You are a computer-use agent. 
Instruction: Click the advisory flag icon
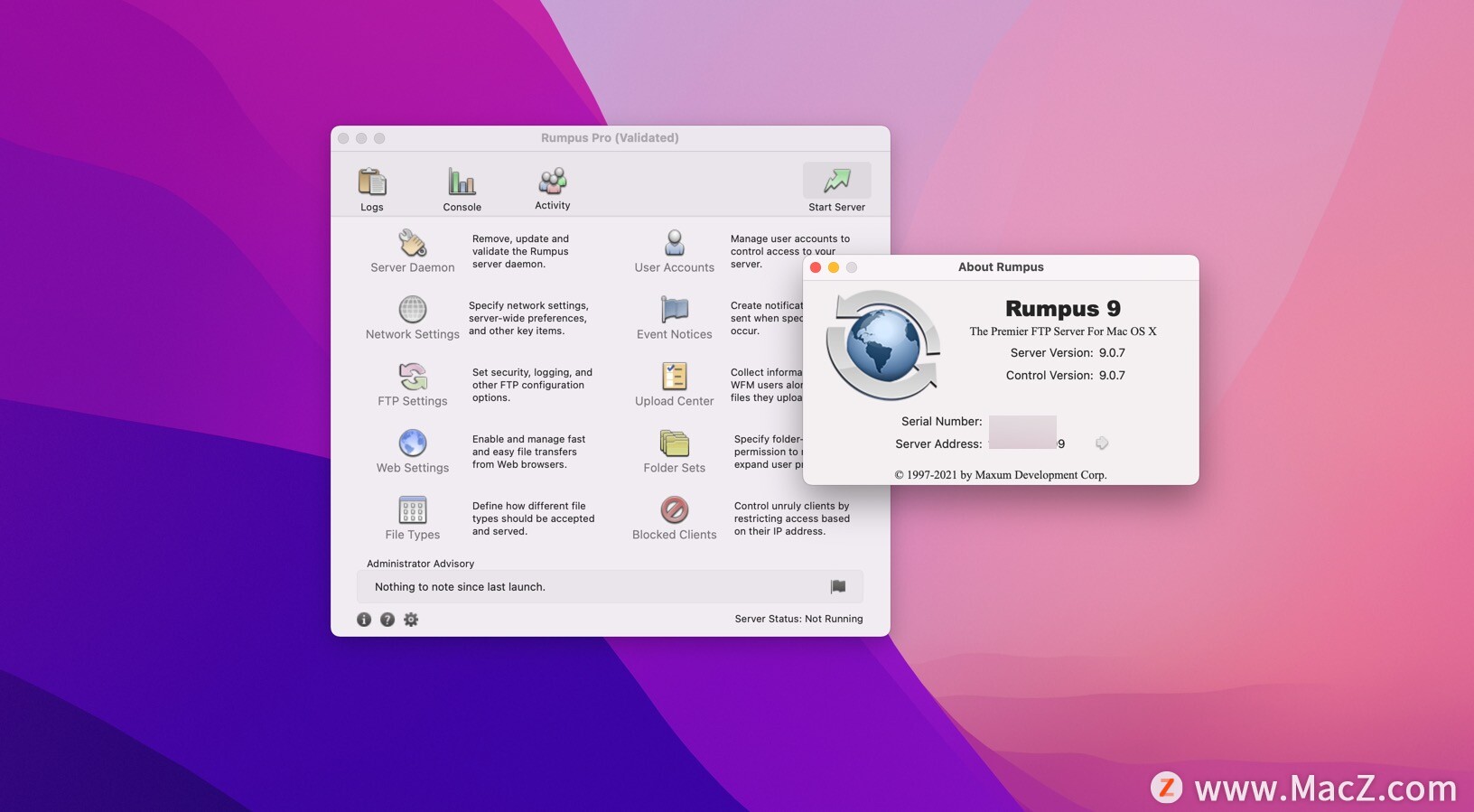tap(838, 587)
